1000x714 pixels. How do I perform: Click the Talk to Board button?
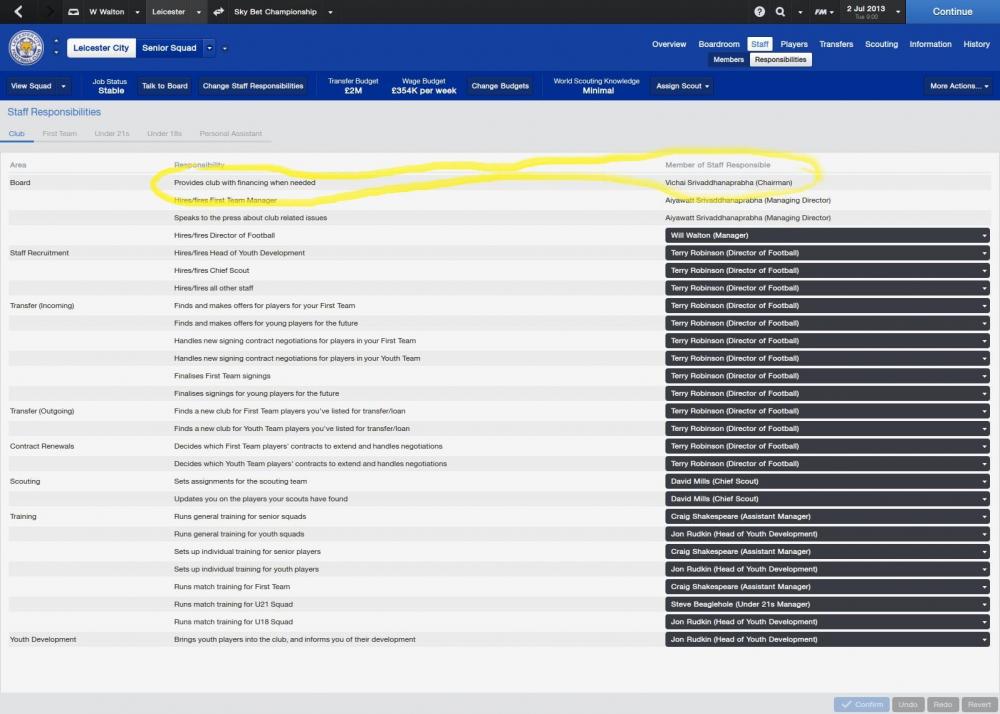[x=164, y=86]
